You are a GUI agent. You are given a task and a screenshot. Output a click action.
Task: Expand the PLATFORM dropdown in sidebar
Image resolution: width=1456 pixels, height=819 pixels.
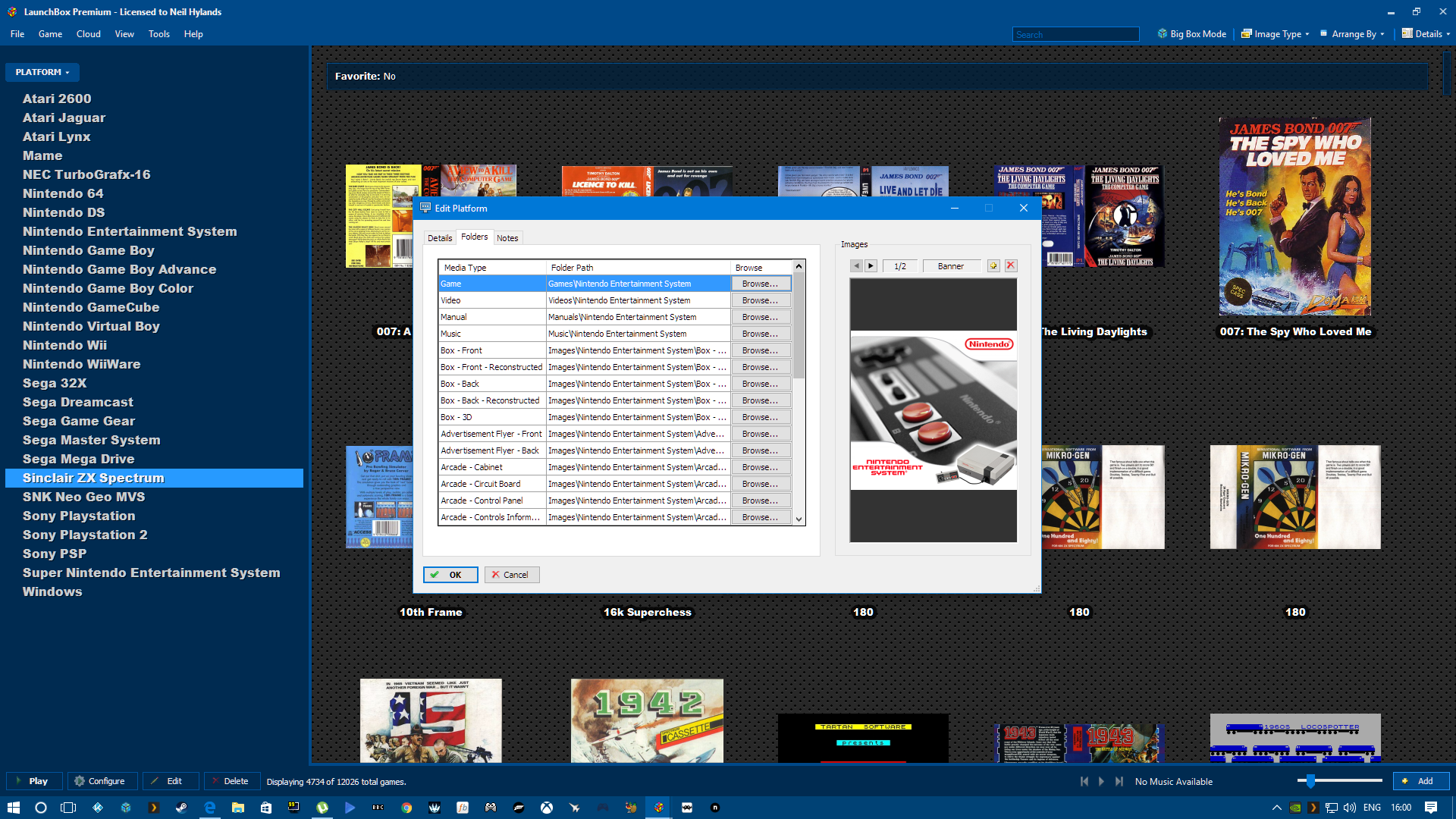point(42,72)
